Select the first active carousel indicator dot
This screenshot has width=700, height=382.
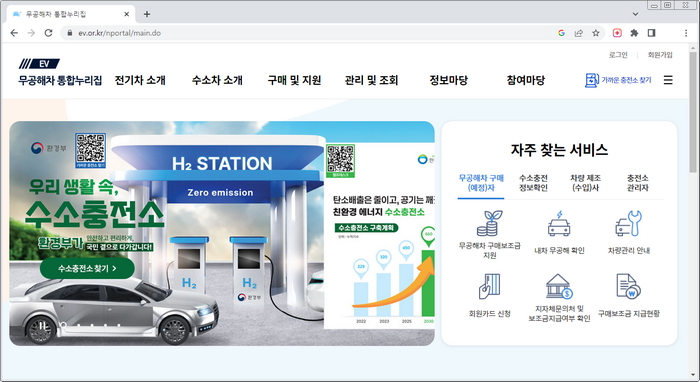tap(63, 325)
